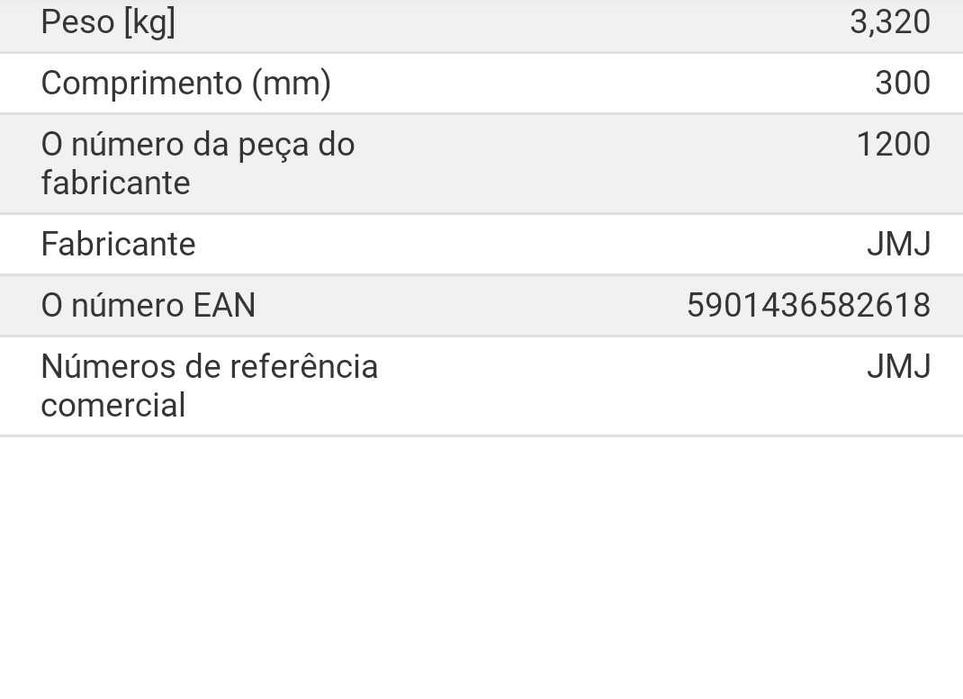The width and height of the screenshot is (963, 699).
Task: Select the length value 300
Action: point(902,83)
